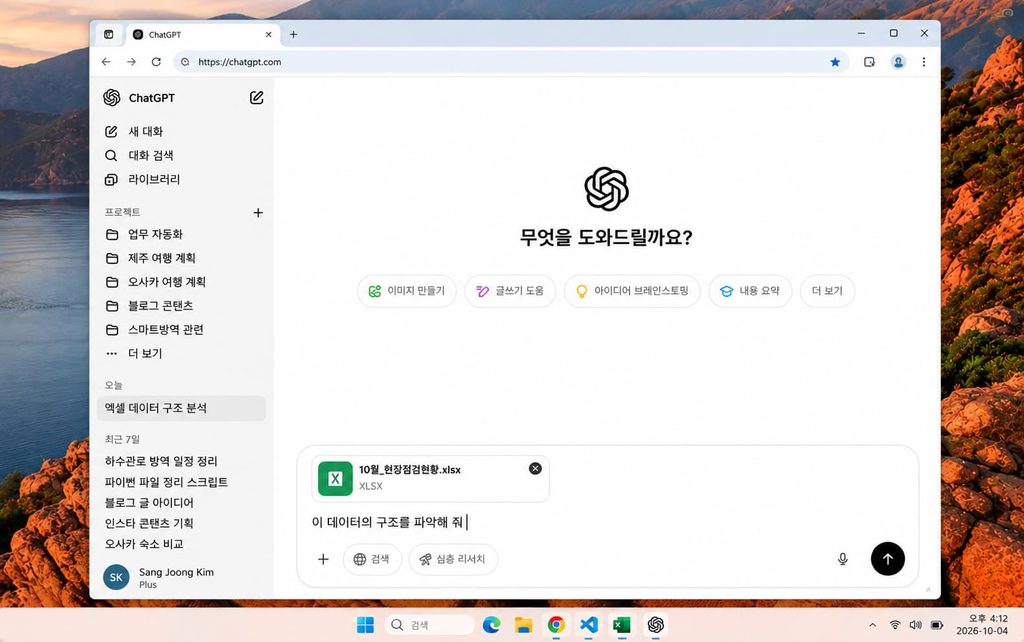View site information icon in address bar
Image resolution: width=1024 pixels, height=642 pixels.
pos(185,62)
